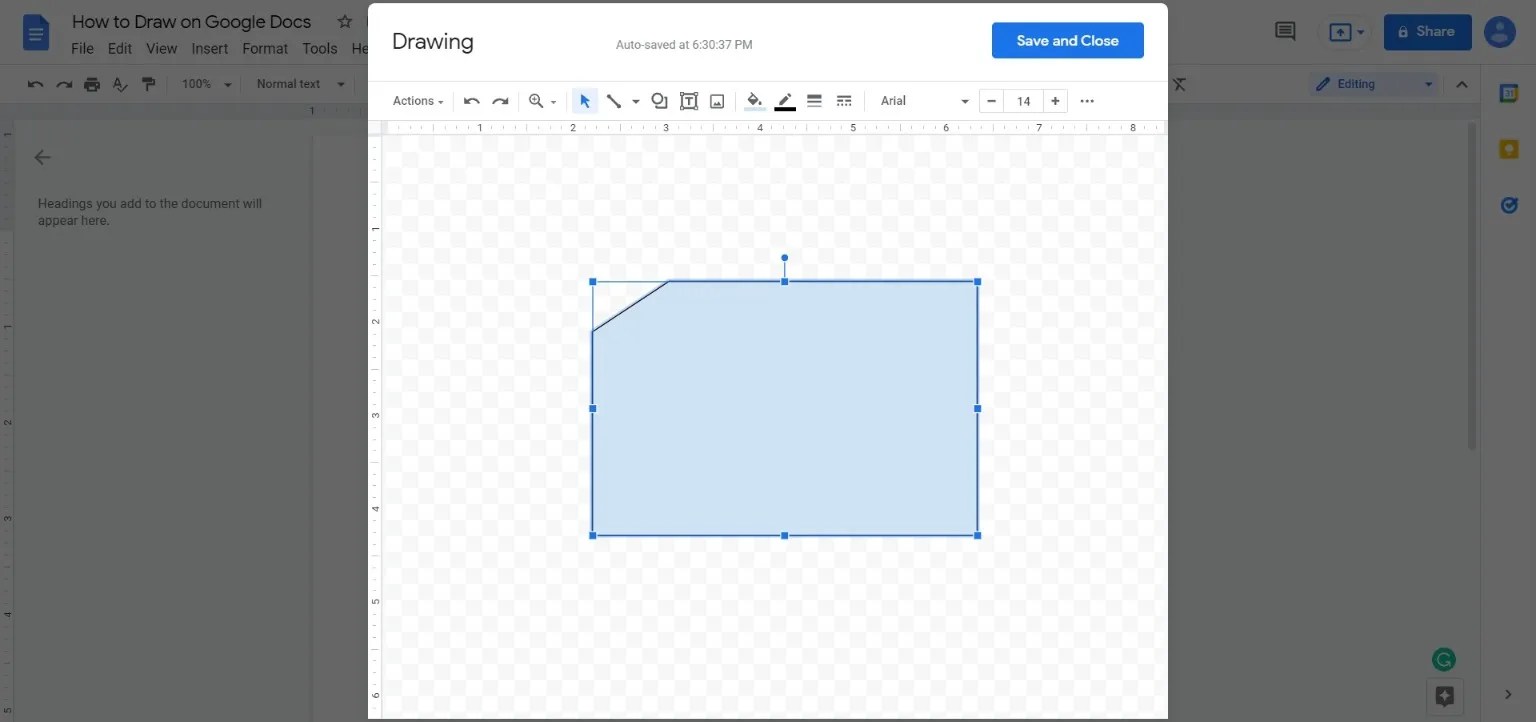Select the arrow Select tool
1536x722 pixels.
point(585,100)
